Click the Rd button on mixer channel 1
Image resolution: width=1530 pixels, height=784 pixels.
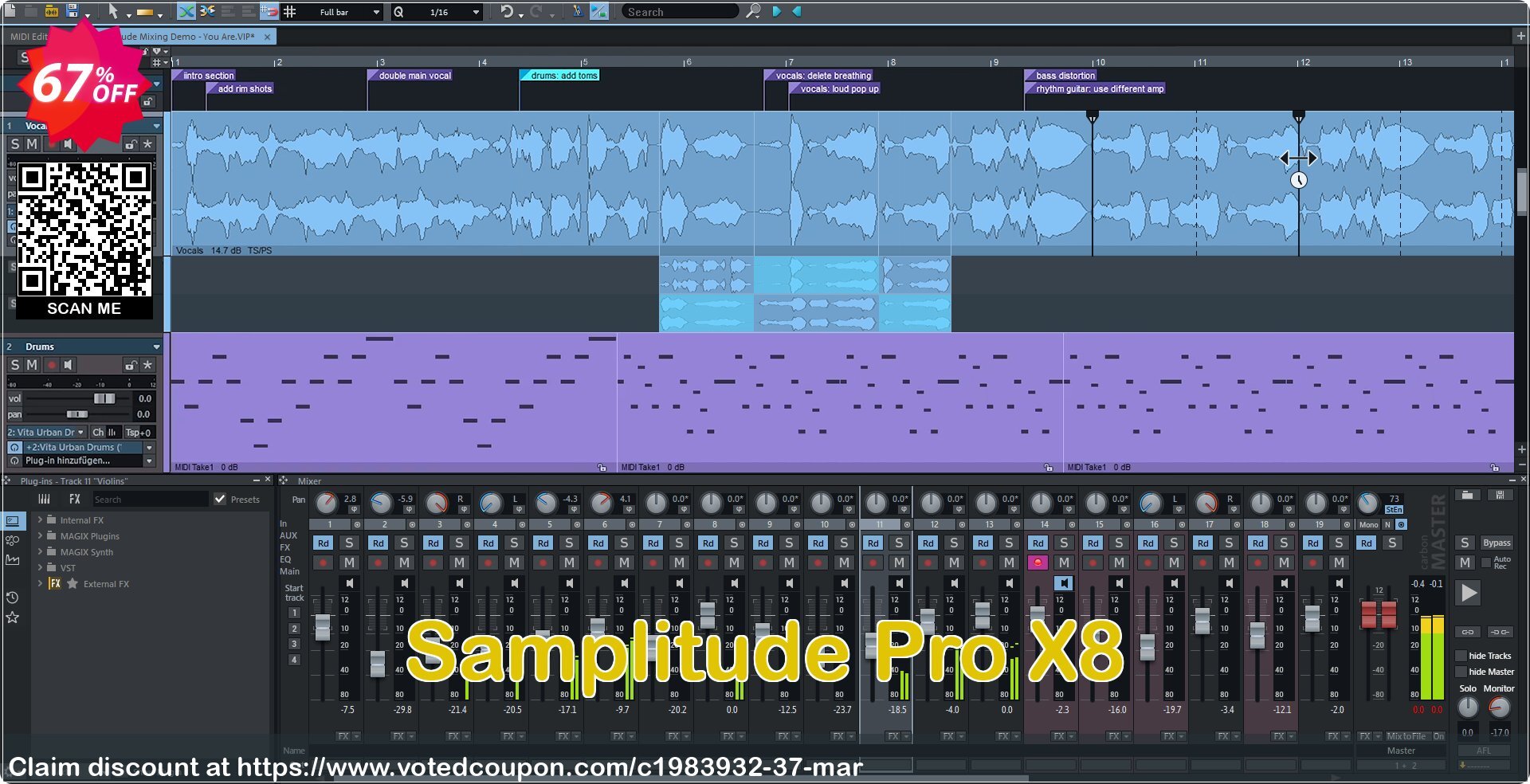pos(323,543)
